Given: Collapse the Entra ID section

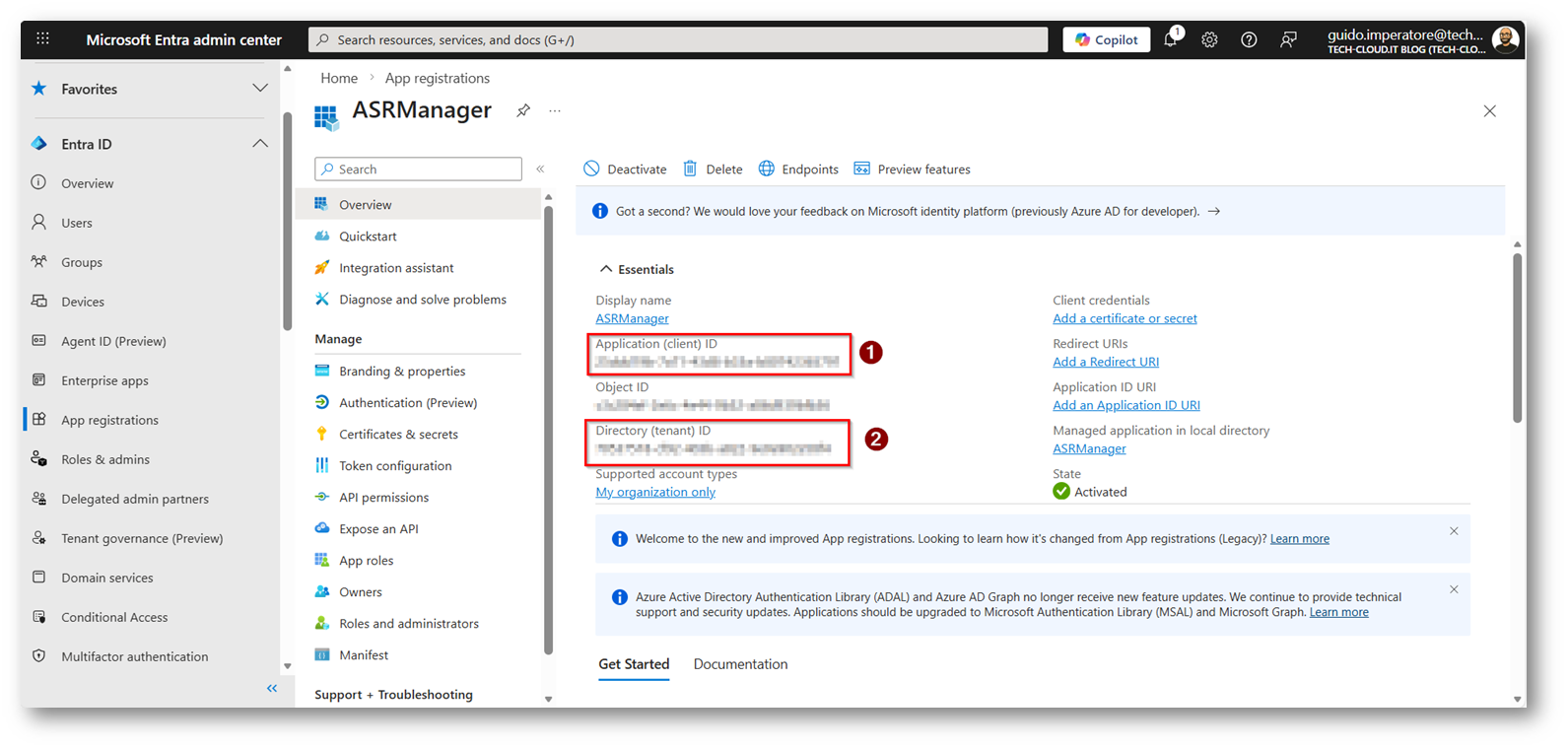Looking at the screenshot, I should [260, 144].
